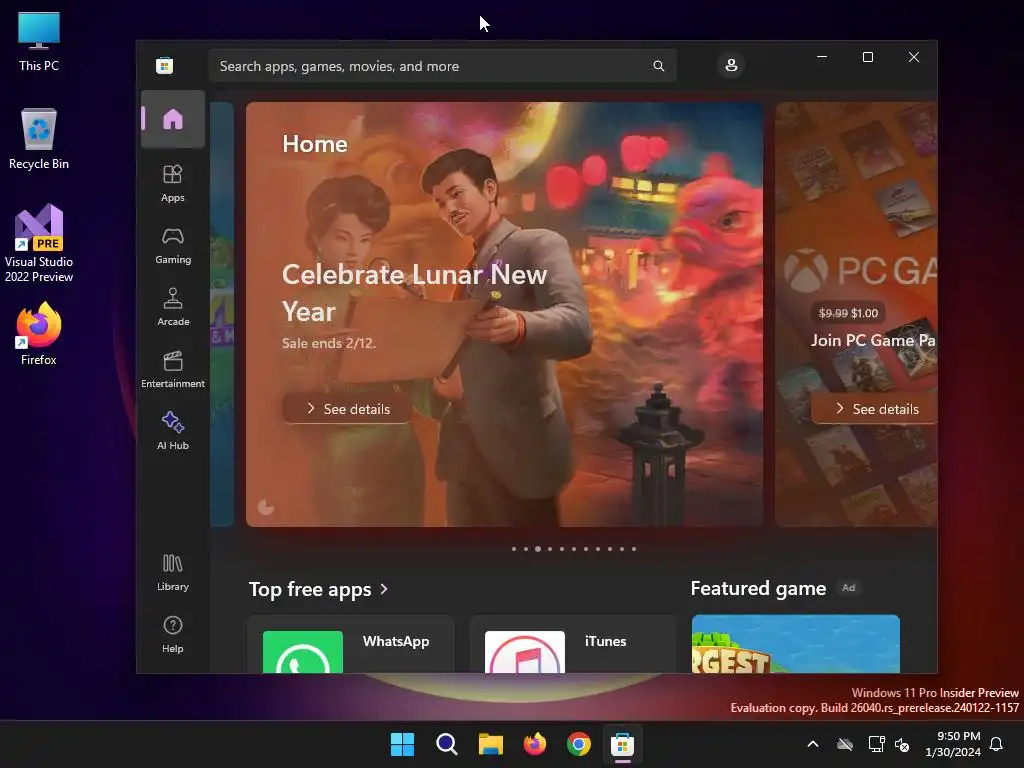Select Visual Studio 2022 Preview shortcut

coord(39,243)
